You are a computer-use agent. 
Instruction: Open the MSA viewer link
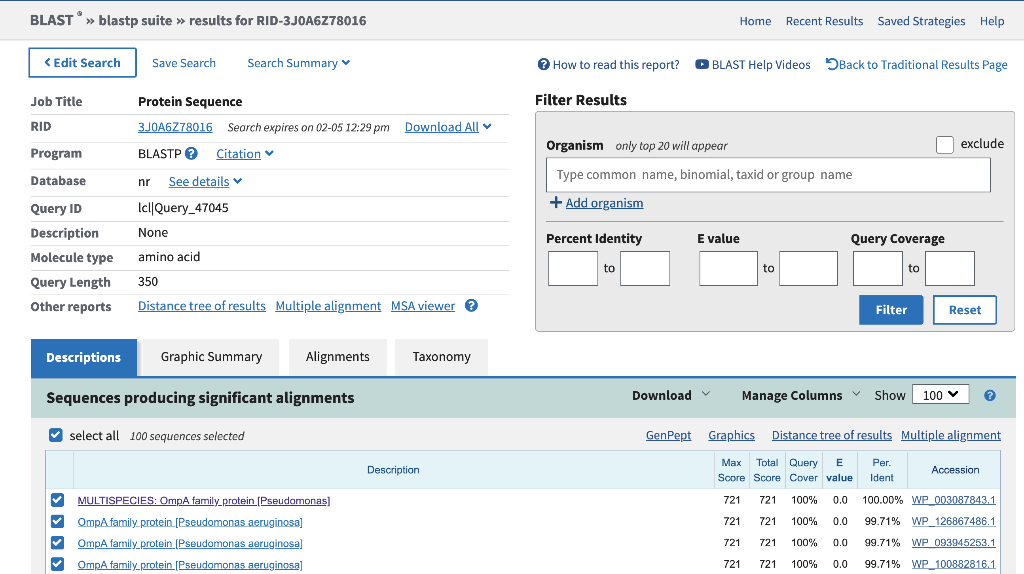(x=423, y=306)
